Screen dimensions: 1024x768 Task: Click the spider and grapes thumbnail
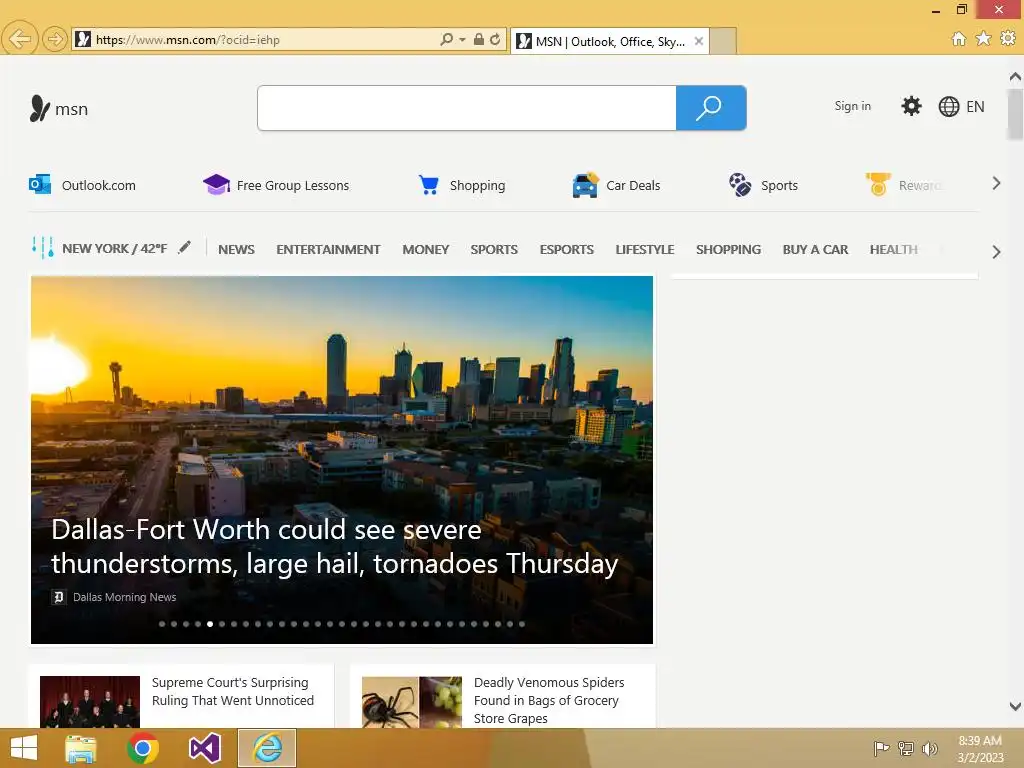pos(412,701)
